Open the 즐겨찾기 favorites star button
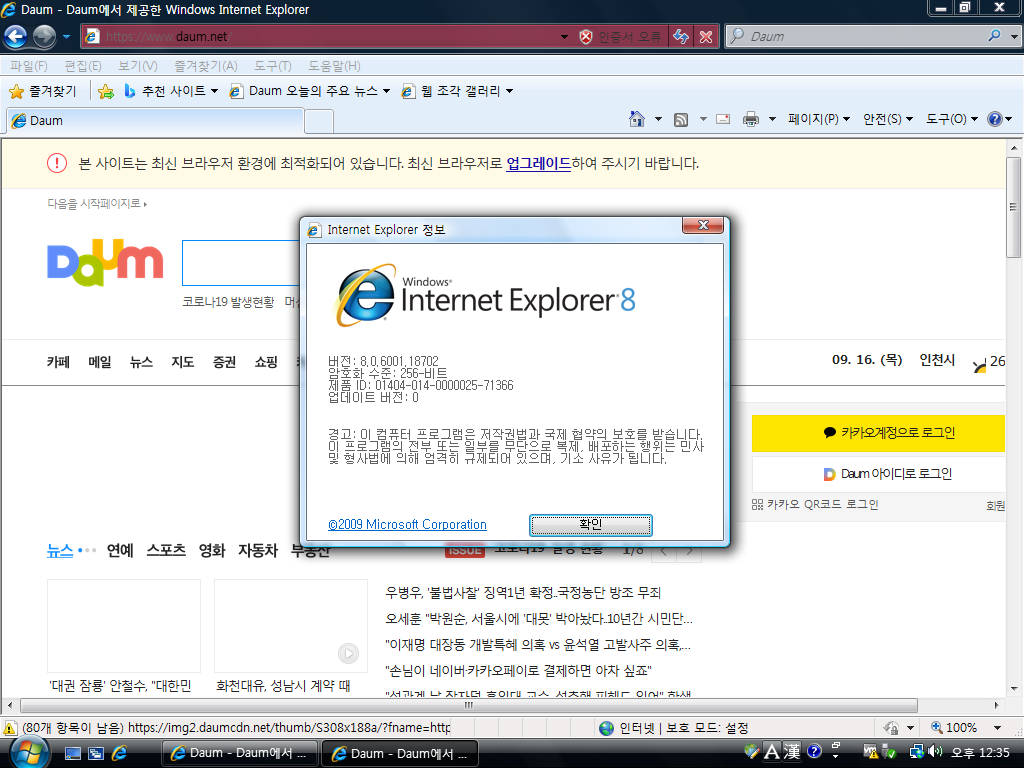This screenshot has height=768, width=1024. click(43, 91)
